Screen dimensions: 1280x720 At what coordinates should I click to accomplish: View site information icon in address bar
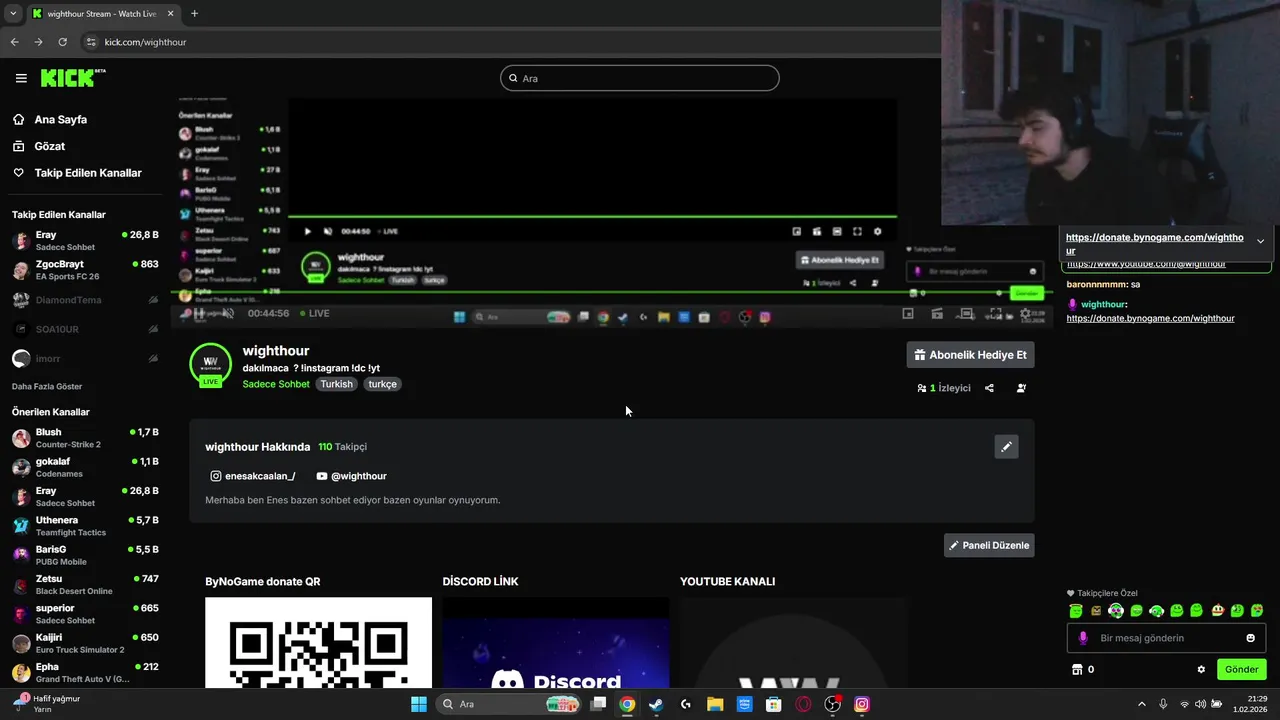click(91, 42)
